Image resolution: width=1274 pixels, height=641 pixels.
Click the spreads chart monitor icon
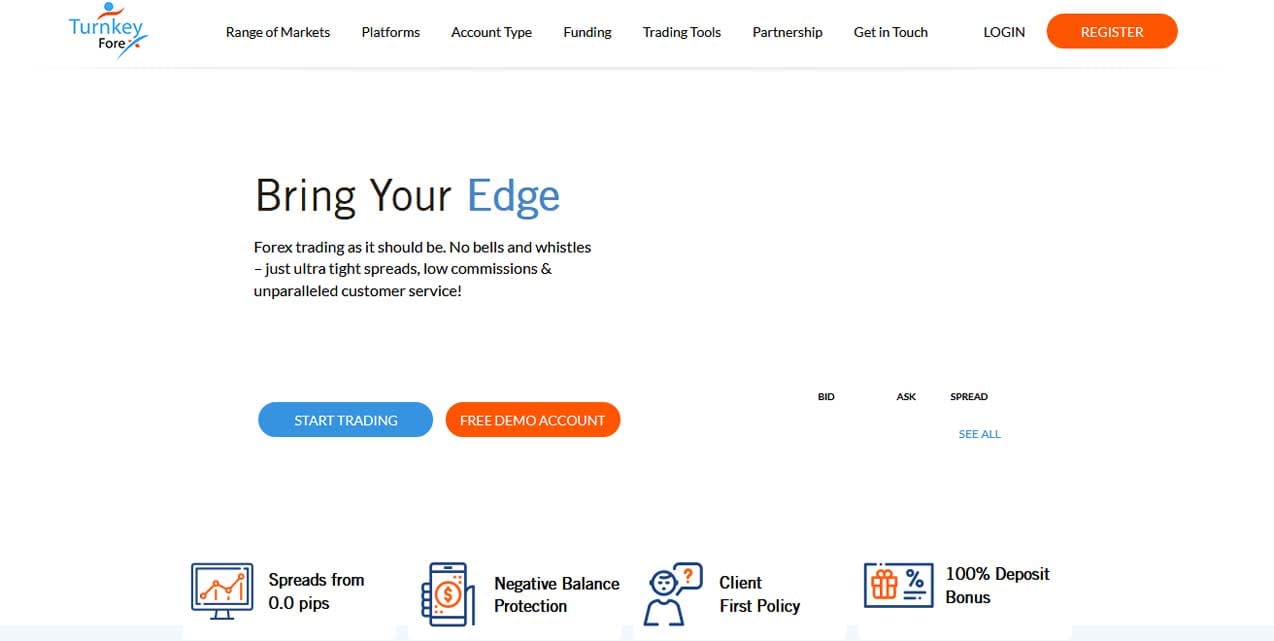pyautogui.click(x=221, y=591)
